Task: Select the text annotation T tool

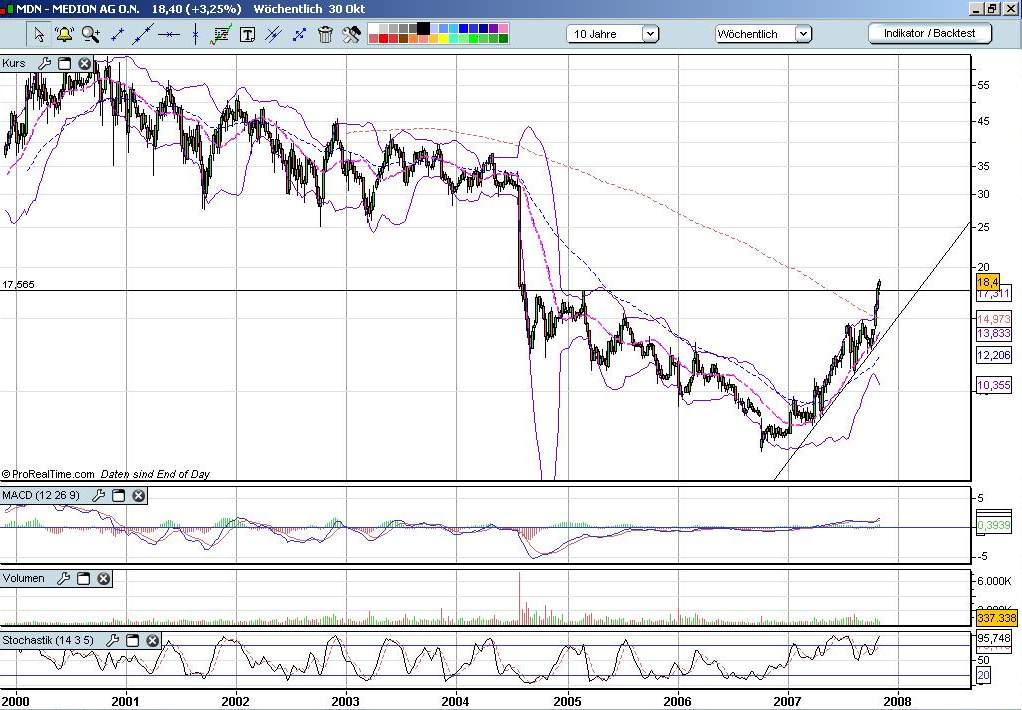Action: coord(247,35)
